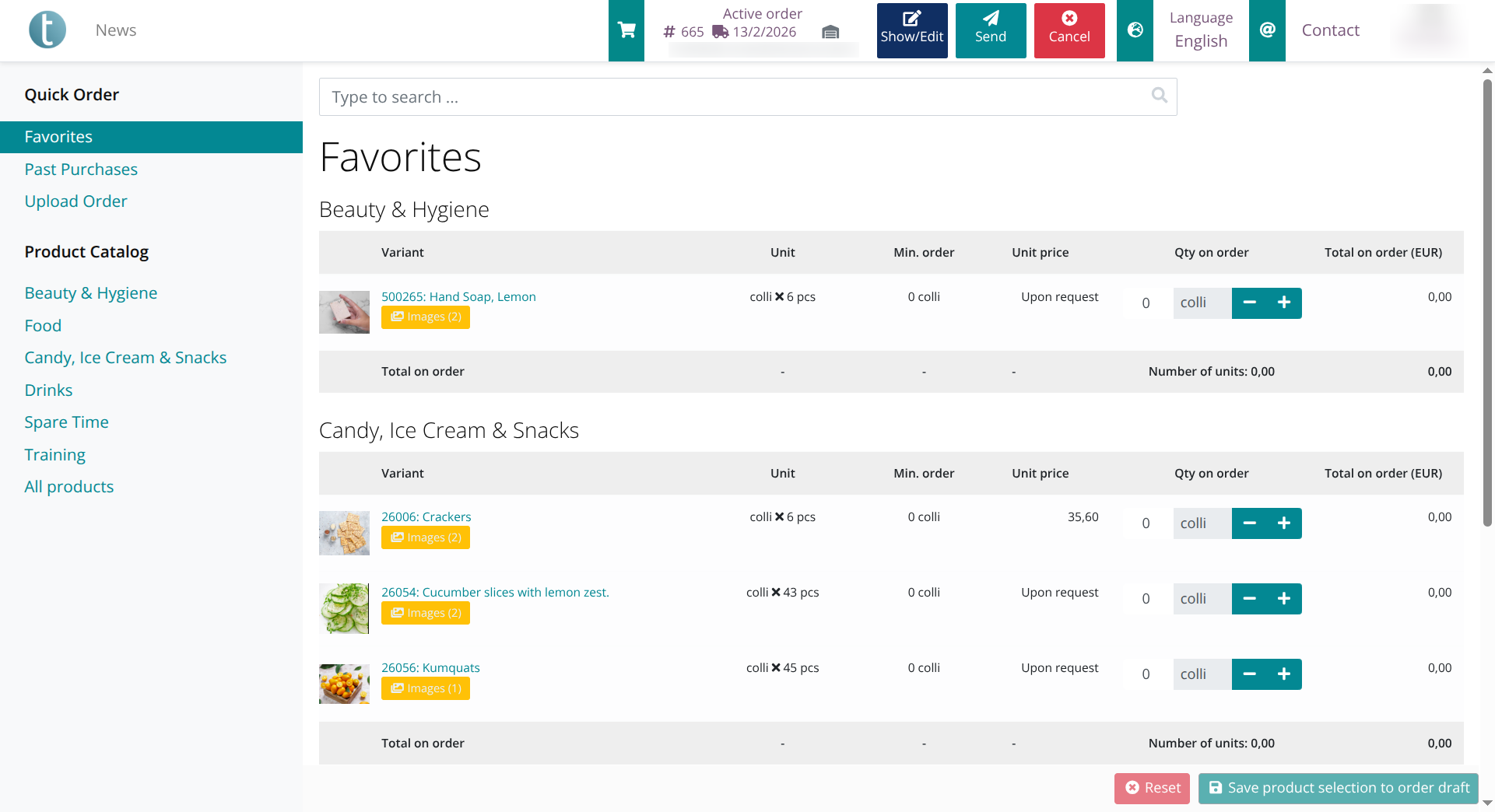
Task: Open Images (2) for Hand Soap, Lemon
Action: [x=425, y=317]
